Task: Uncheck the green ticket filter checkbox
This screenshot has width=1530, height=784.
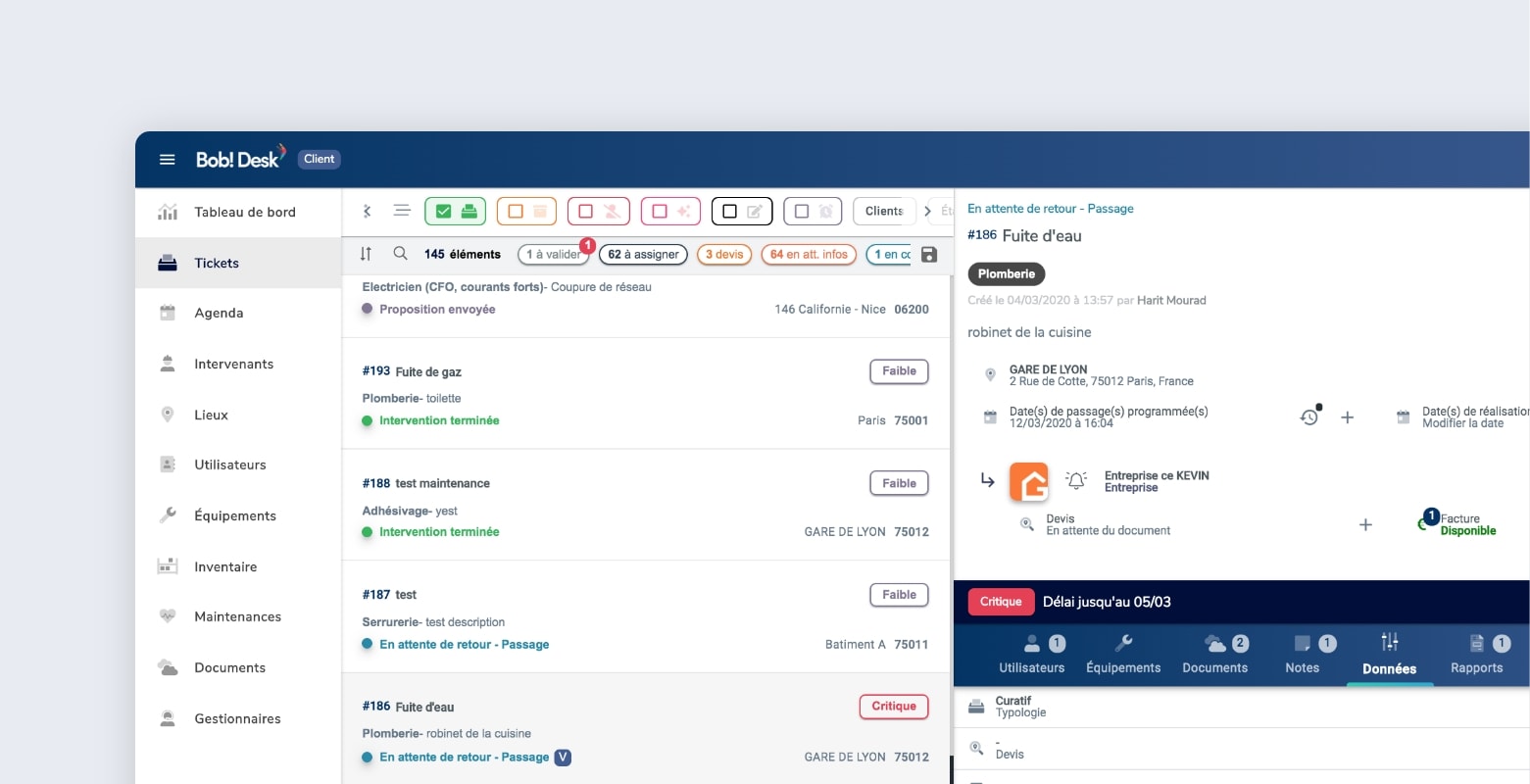Action: coord(444,212)
